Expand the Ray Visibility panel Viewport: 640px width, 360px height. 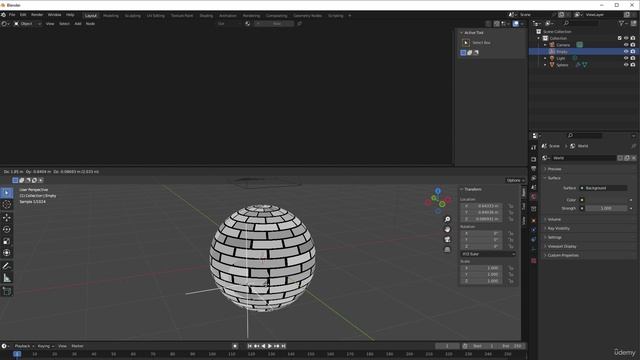[558, 229]
